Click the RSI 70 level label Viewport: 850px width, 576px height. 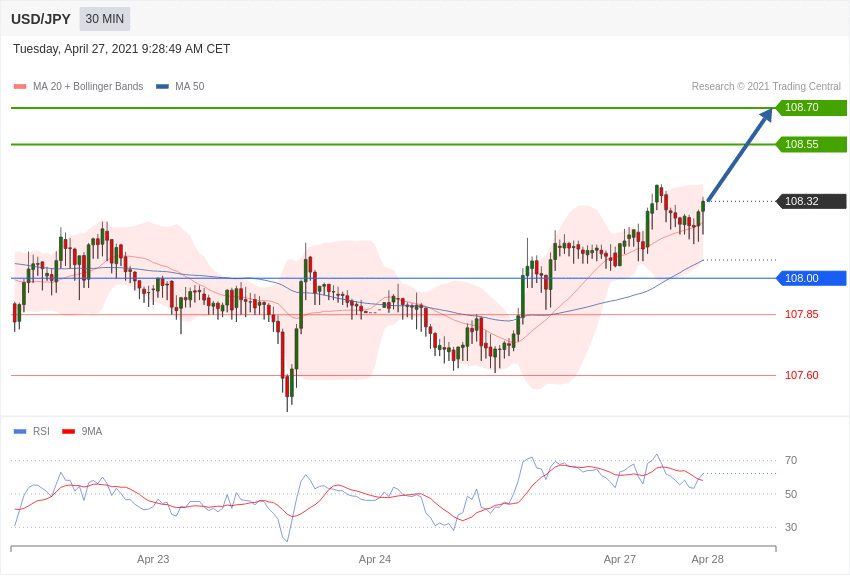[x=791, y=460]
